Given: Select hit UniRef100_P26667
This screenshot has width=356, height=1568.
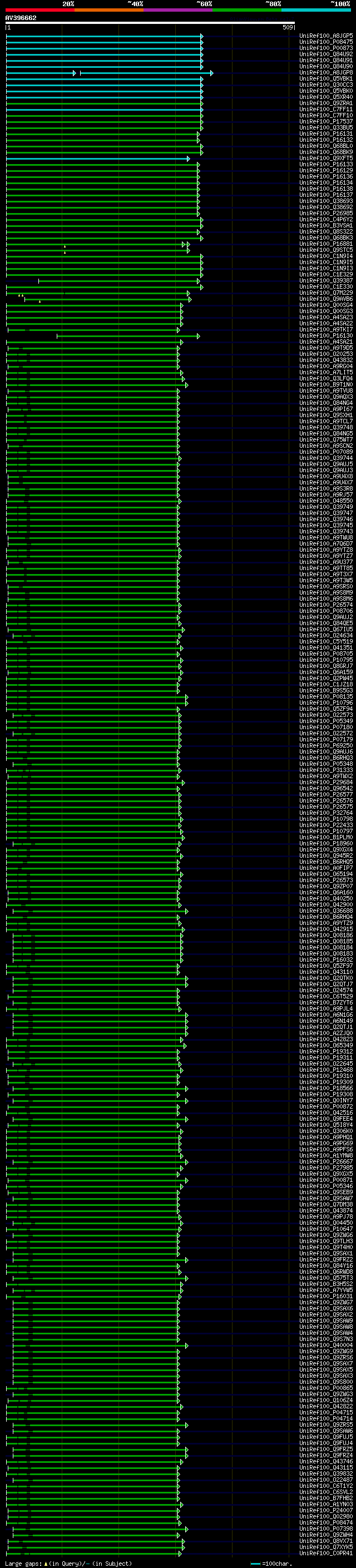Looking at the screenshot, I should (x=326, y=1162).
